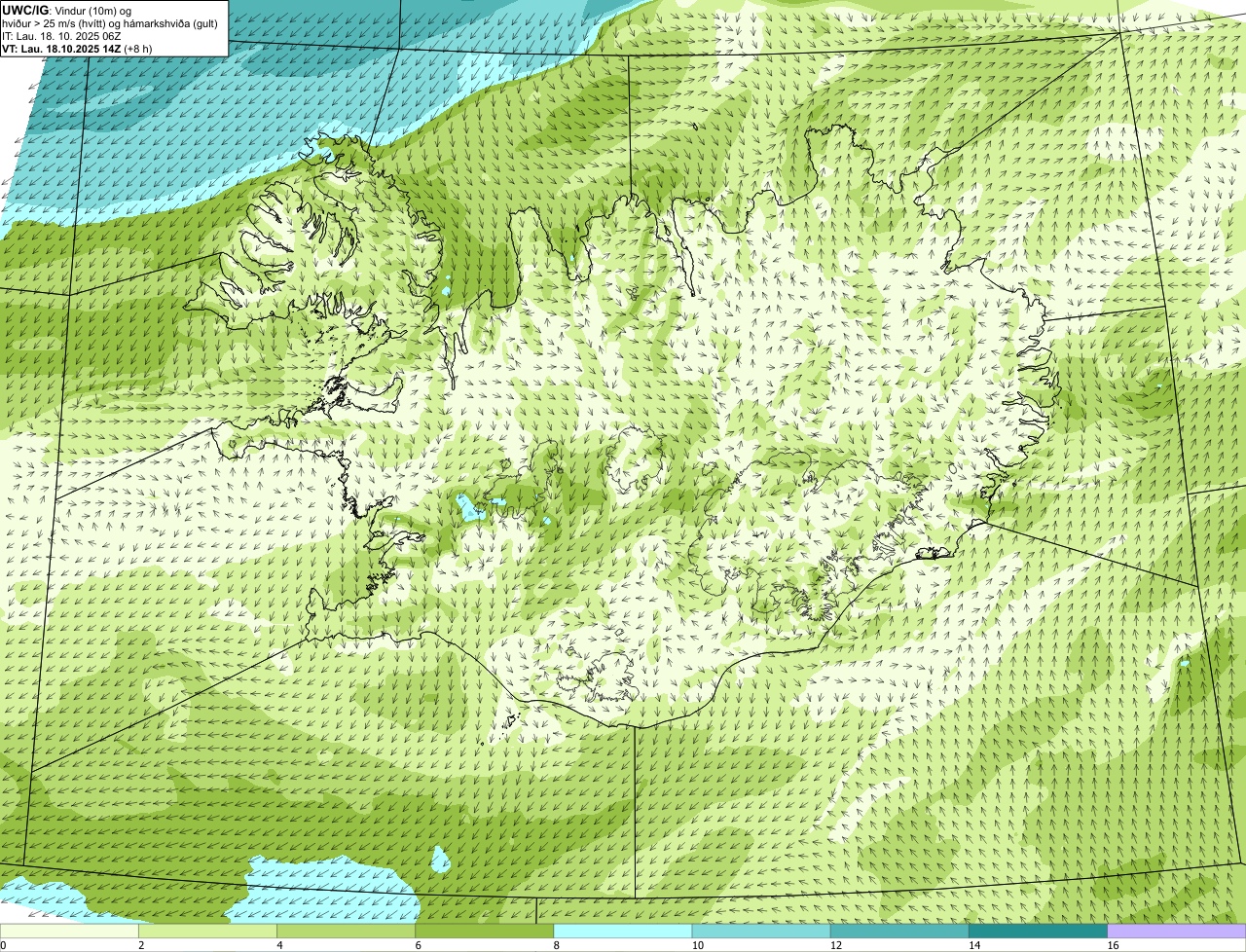Click the light green 2–4 legend color
Screen dimensions: 1246x952
pyautogui.click(x=207, y=932)
